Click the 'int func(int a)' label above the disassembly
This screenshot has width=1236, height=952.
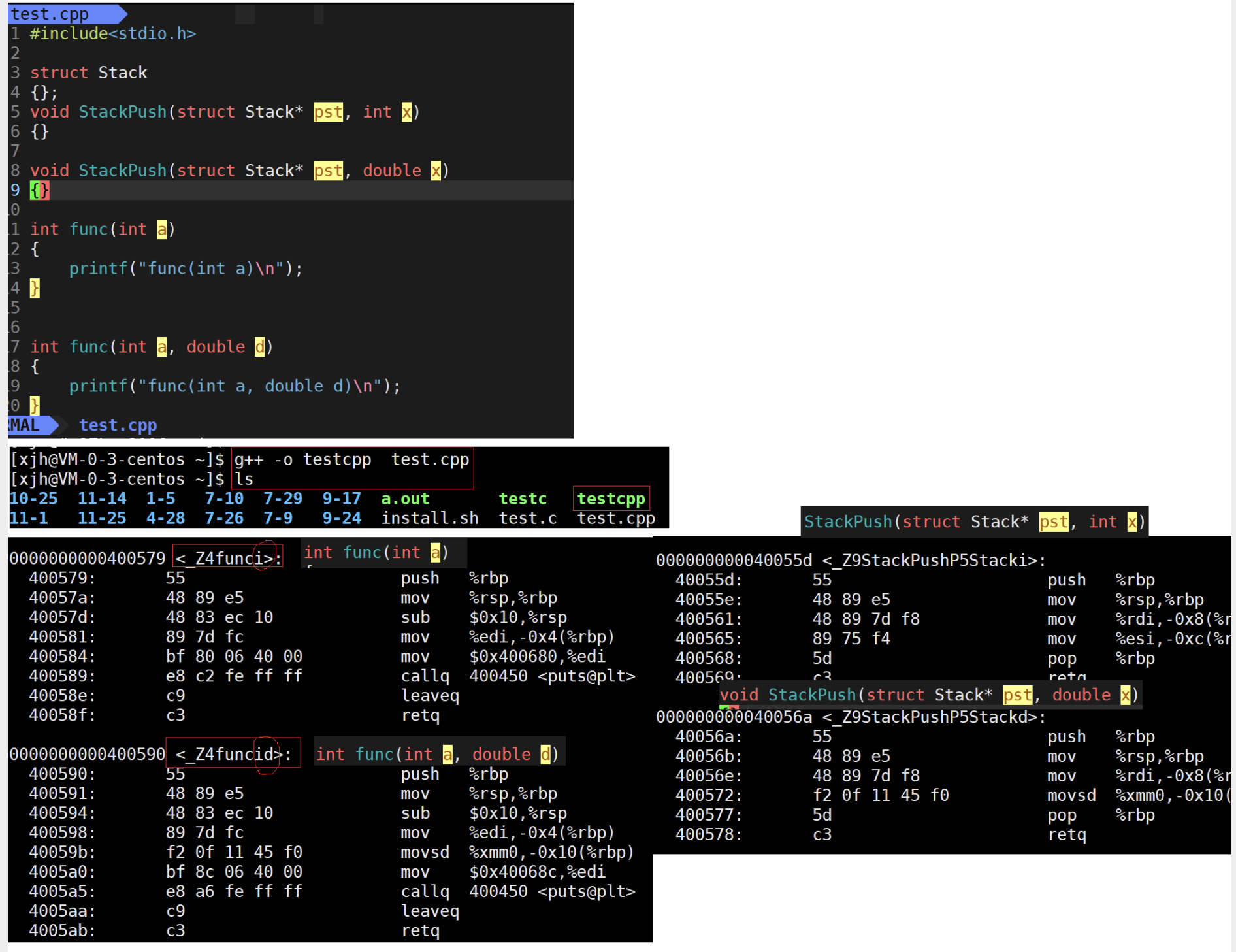[x=376, y=552]
